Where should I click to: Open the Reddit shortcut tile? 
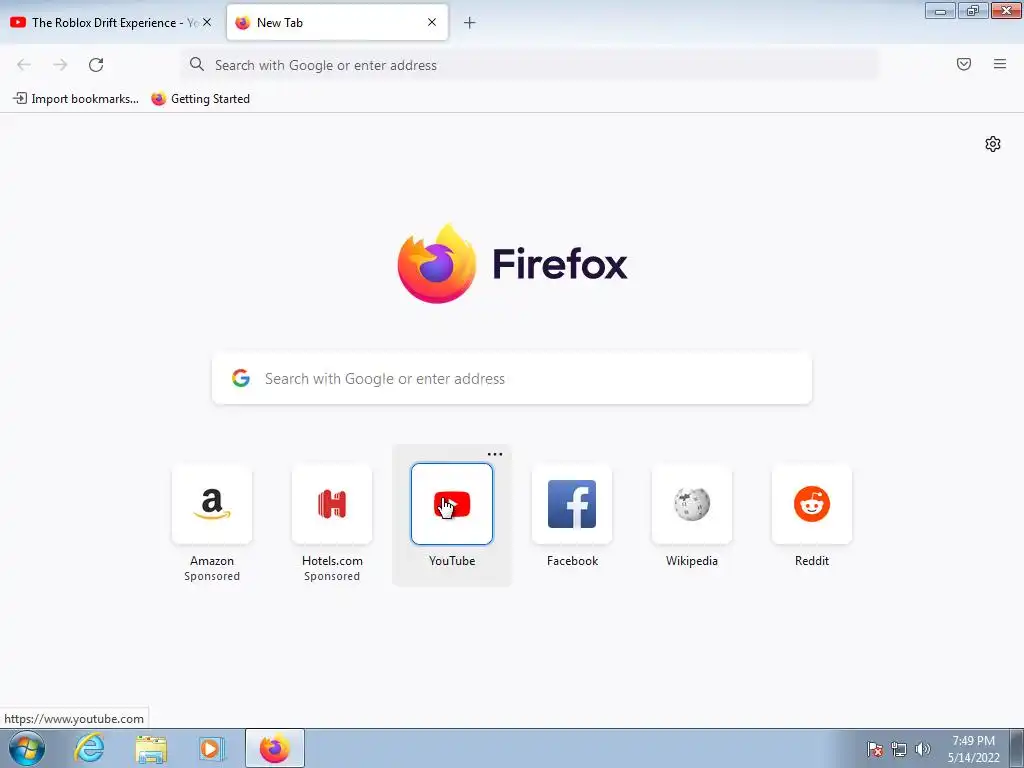(812, 504)
